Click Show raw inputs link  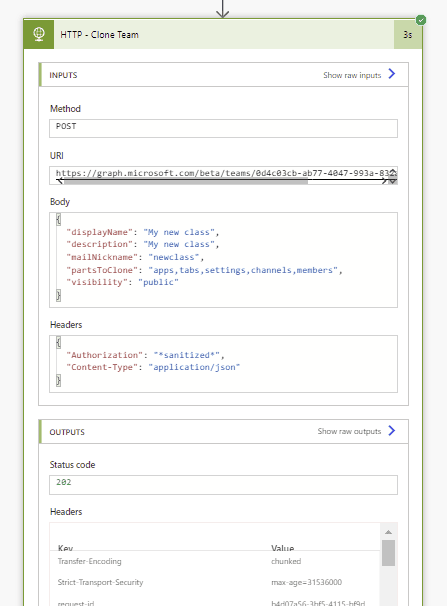tap(352, 75)
